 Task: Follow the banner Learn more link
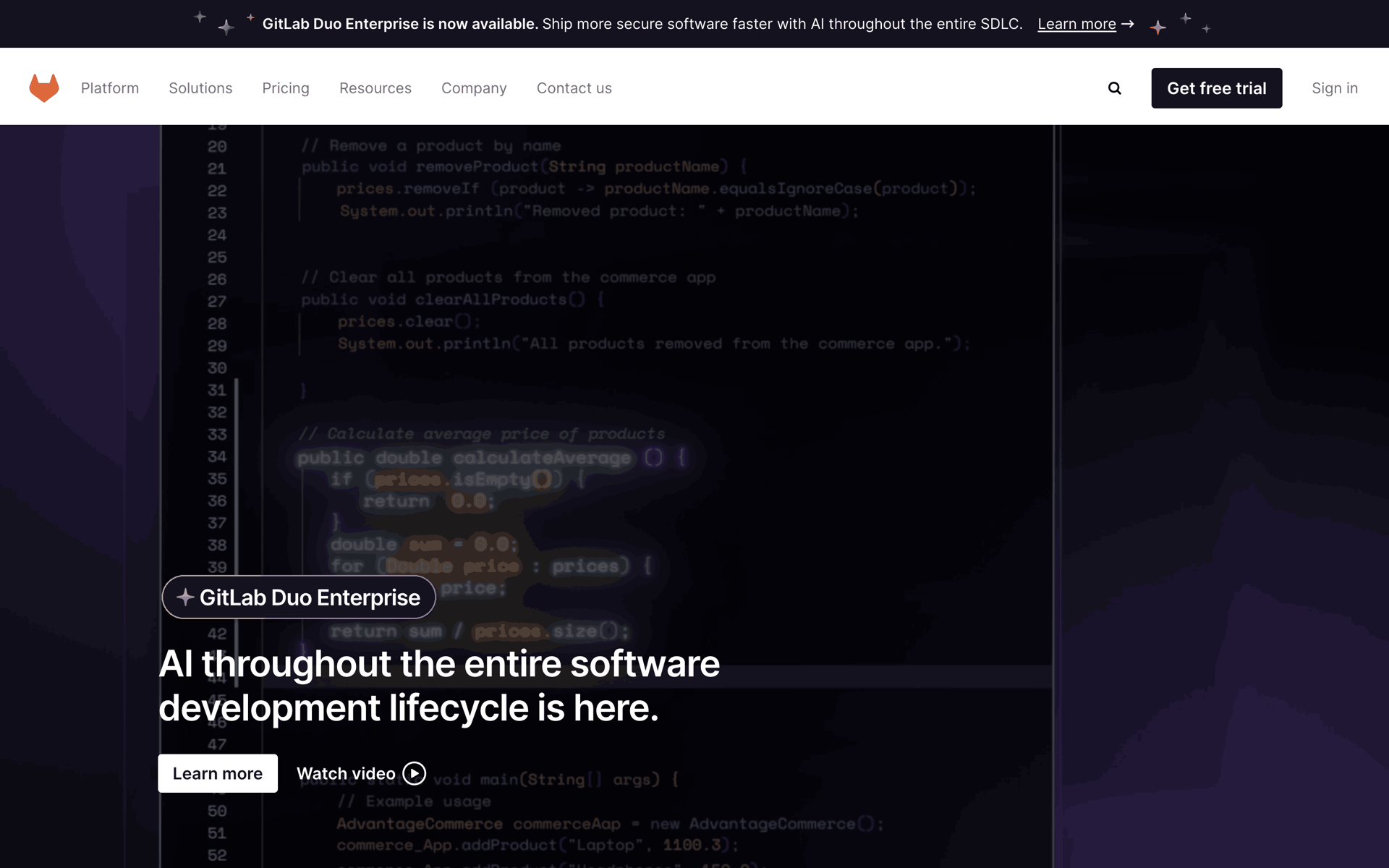[1076, 24]
